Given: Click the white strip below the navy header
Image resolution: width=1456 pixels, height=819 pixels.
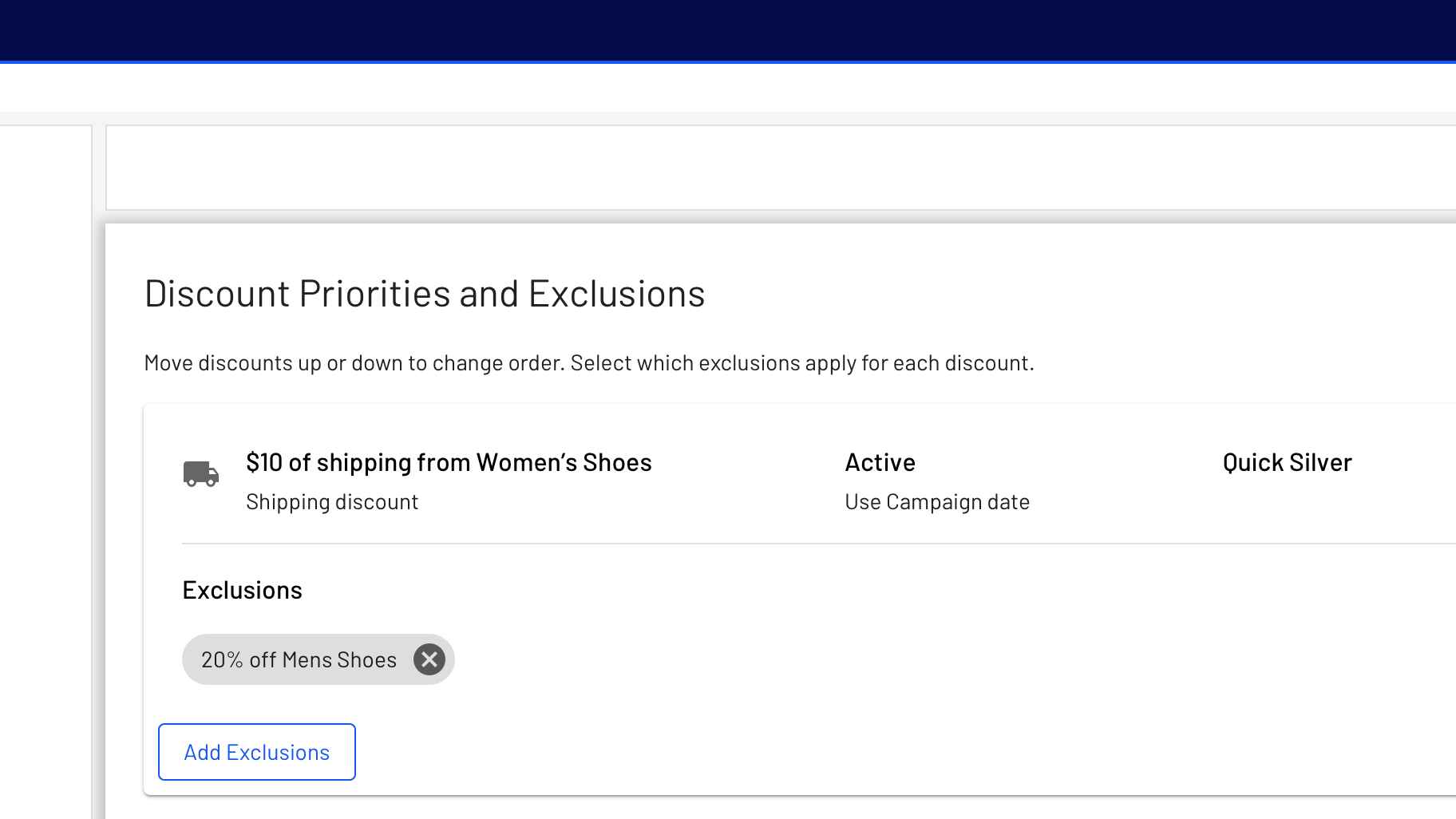Looking at the screenshot, I should click(x=728, y=88).
